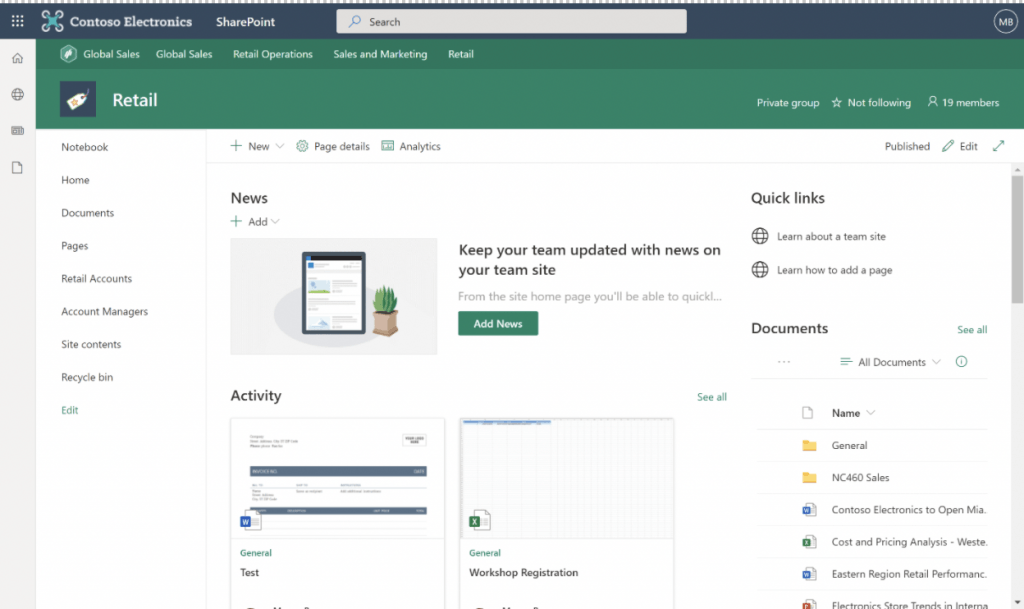Open the second Global Sales navigation item

pos(184,54)
